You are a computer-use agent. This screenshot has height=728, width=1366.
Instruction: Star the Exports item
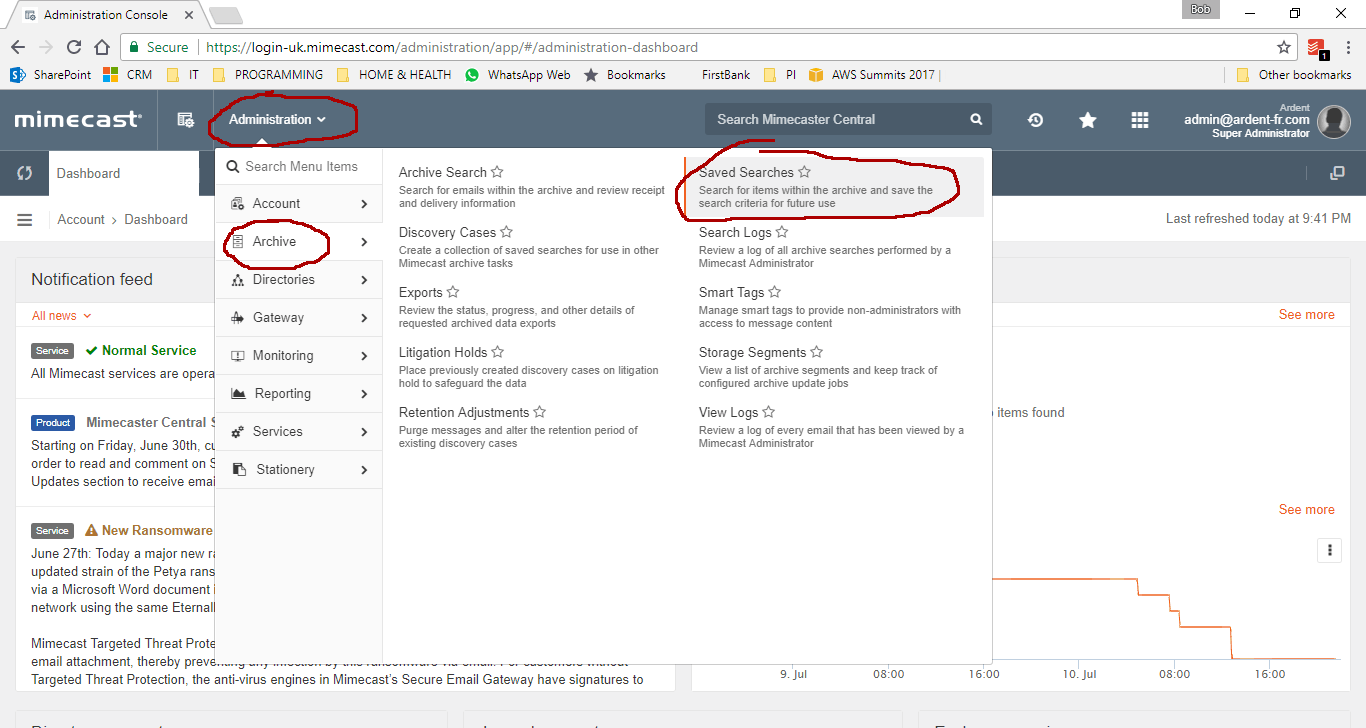[x=453, y=292]
